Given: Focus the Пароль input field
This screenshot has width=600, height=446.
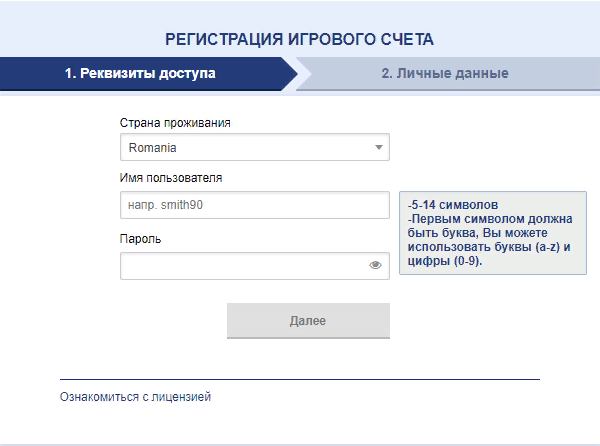Looking at the screenshot, I should [255, 266].
